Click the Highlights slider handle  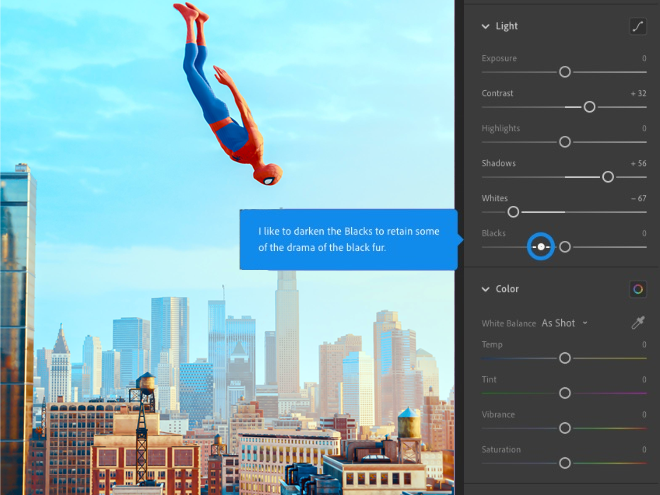tap(565, 142)
